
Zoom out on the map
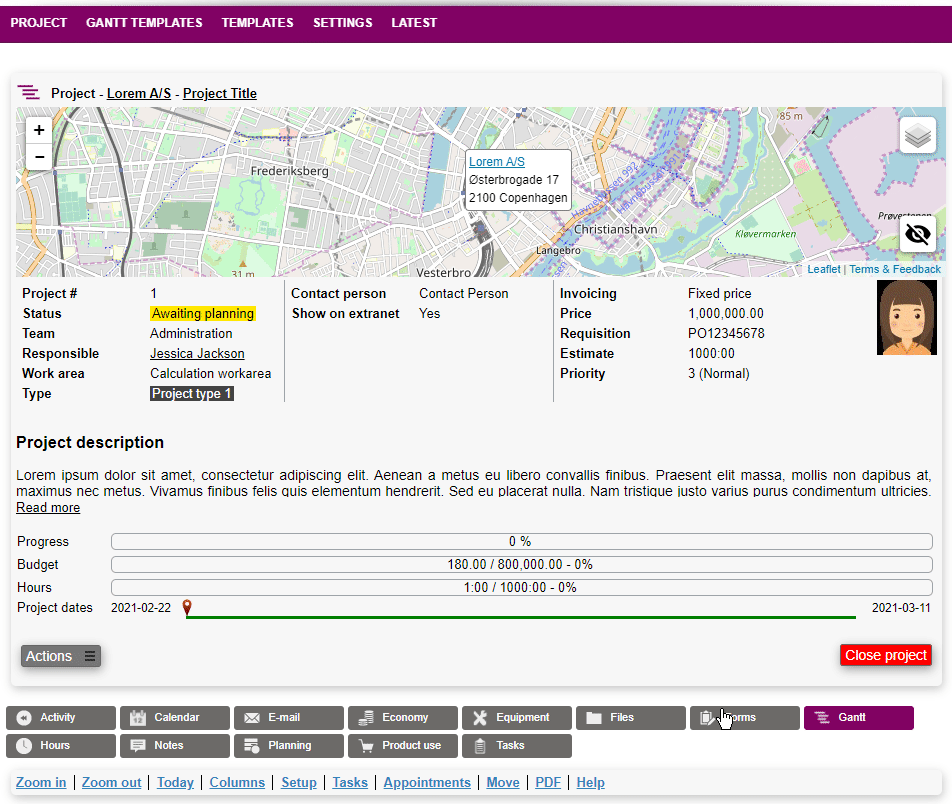[39, 157]
